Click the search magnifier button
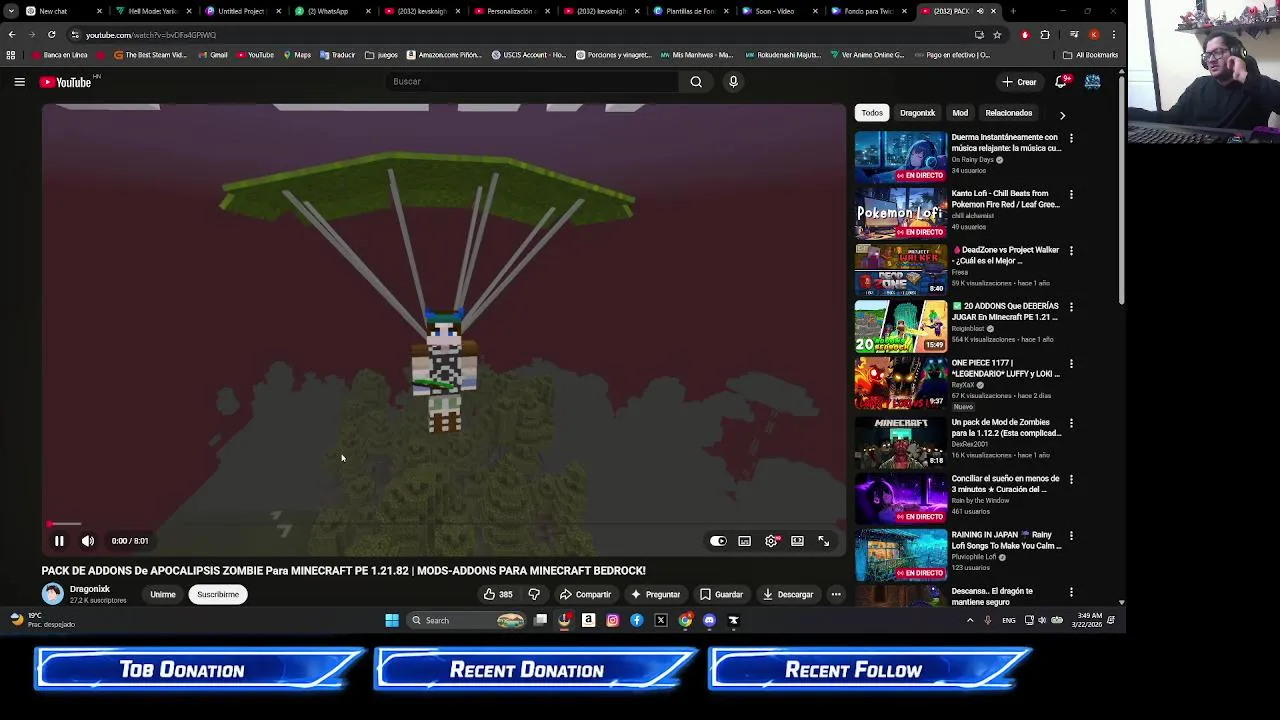This screenshot has width=1280, height=720. point(696,82)
